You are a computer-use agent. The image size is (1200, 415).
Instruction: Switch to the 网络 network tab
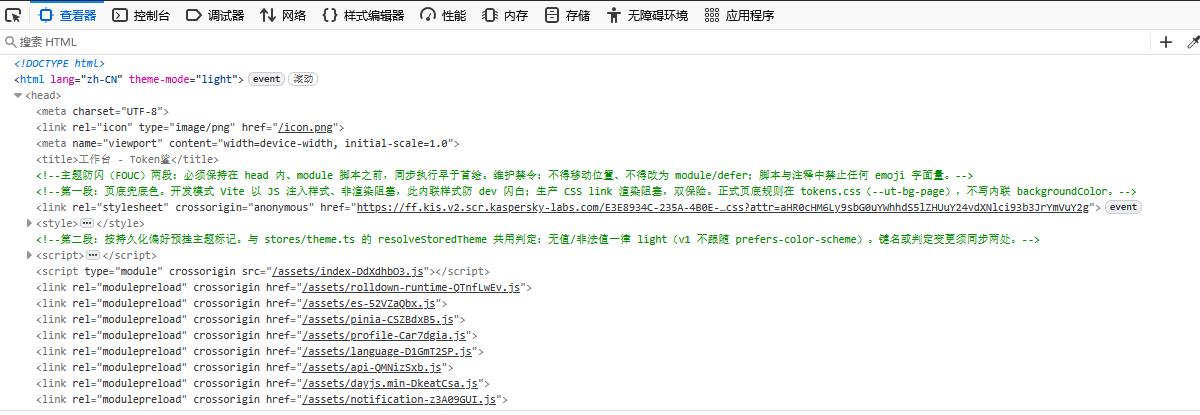[283, 15]
